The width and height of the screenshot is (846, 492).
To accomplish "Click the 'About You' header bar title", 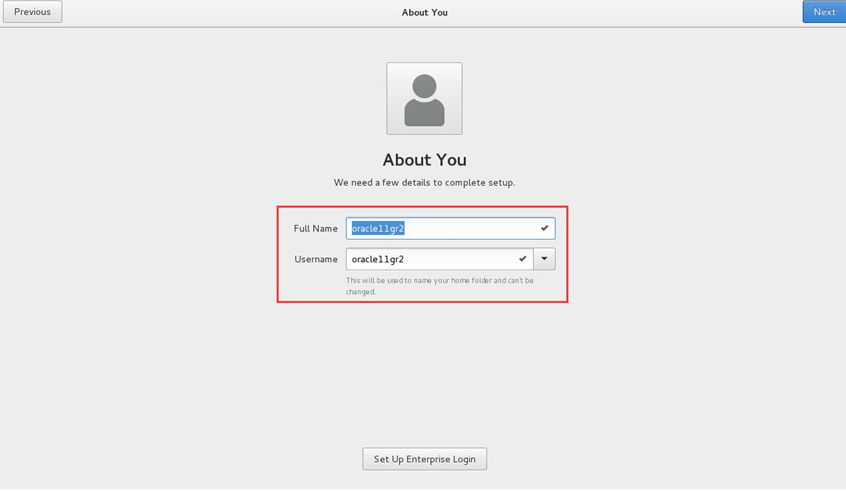I will point(425,12).
